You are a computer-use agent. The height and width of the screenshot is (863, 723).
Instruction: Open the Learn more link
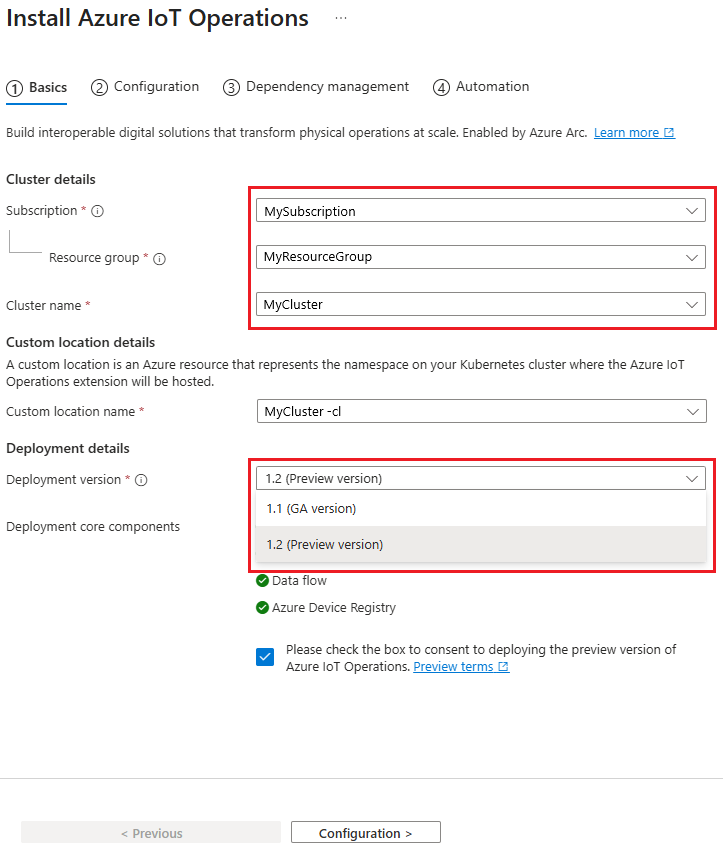(x=628, y=131)
